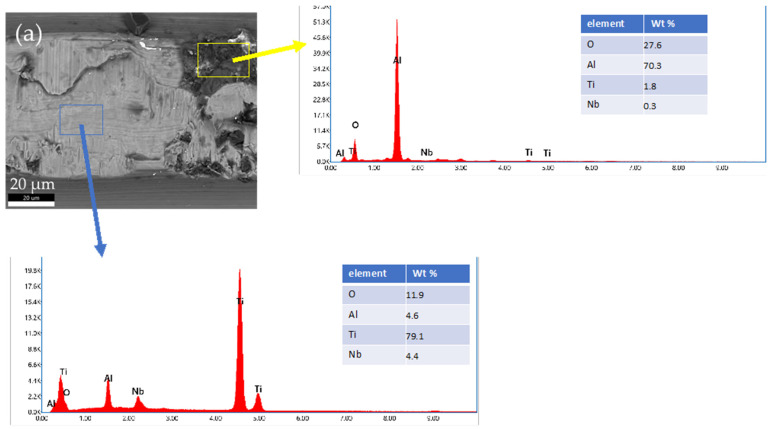Click the yellow rectangle on SEM image
This screenshot has width=773, height=429.
(223, 60)
